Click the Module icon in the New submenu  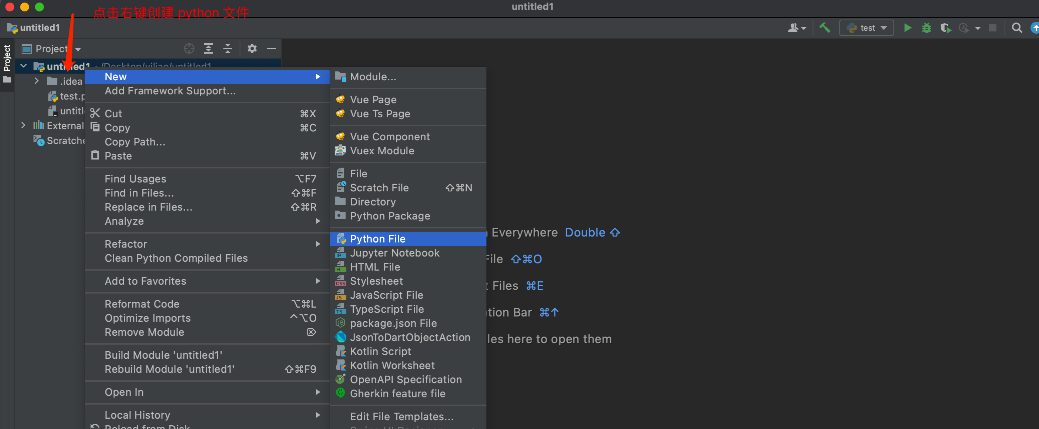[341, 77]
